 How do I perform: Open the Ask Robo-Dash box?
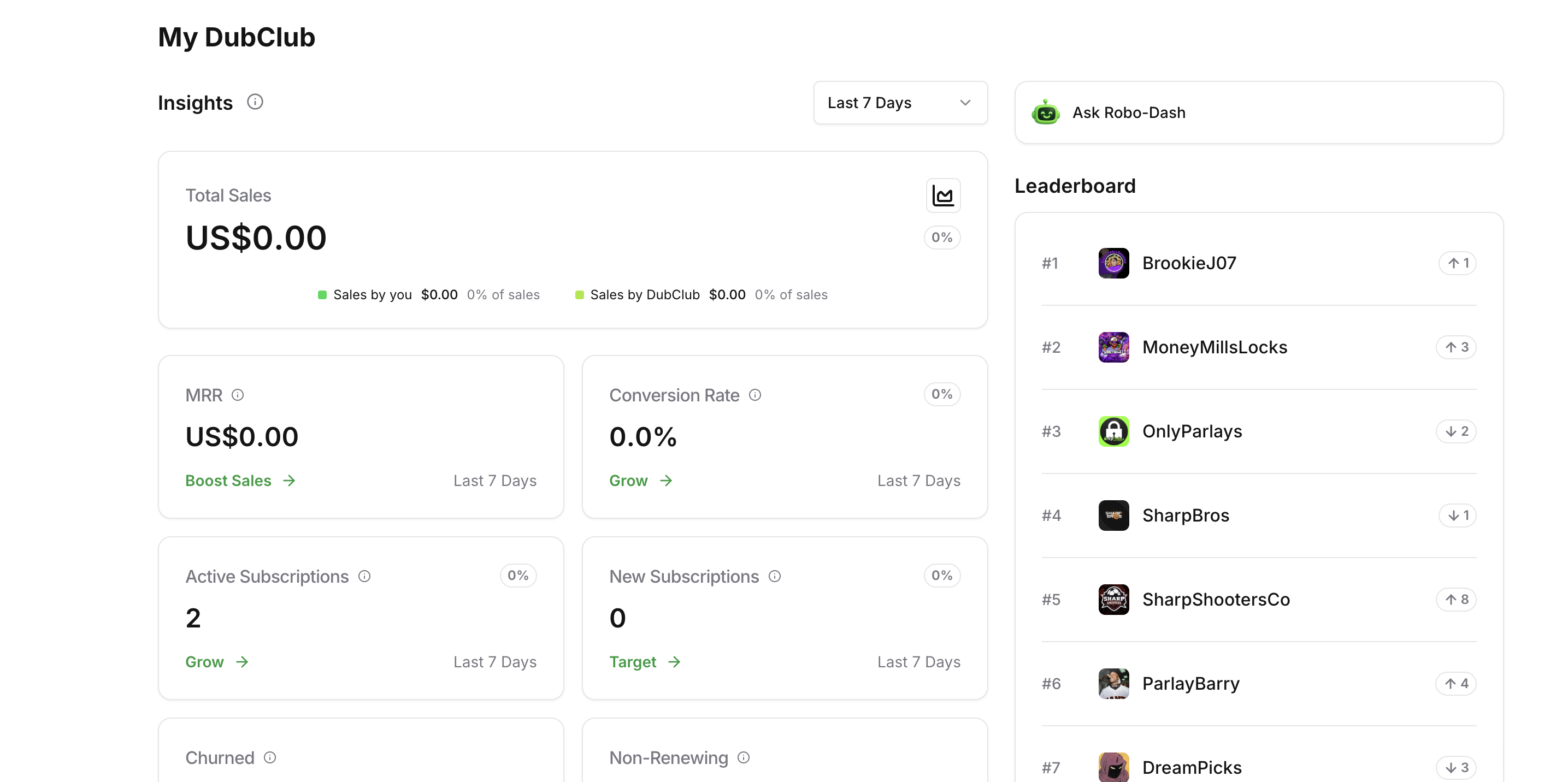pyautogui.click(x=1259, y=112)
